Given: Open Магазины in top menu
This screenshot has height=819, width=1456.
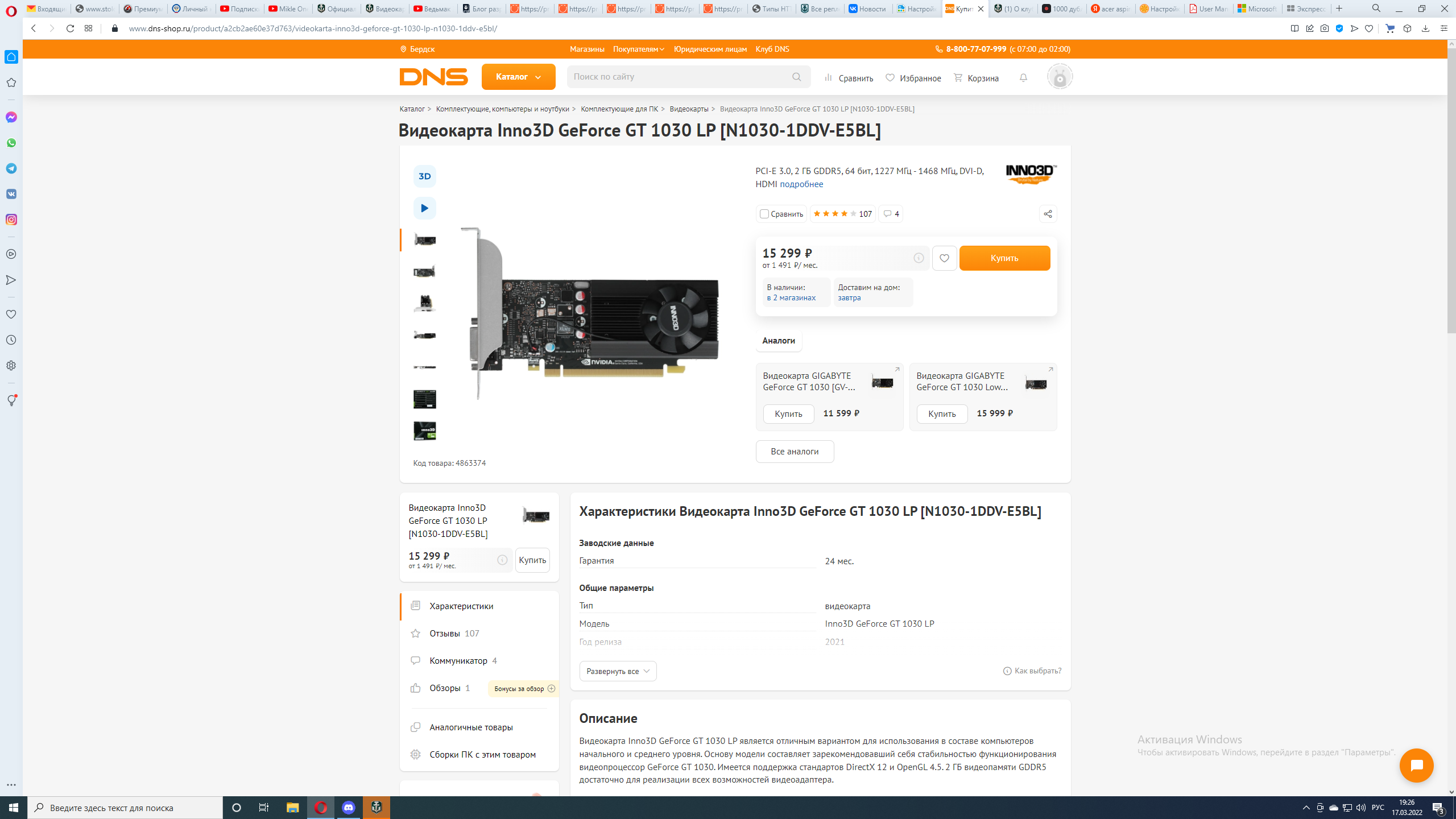Looking at the screenshot, I should click(x=587, y=49).
